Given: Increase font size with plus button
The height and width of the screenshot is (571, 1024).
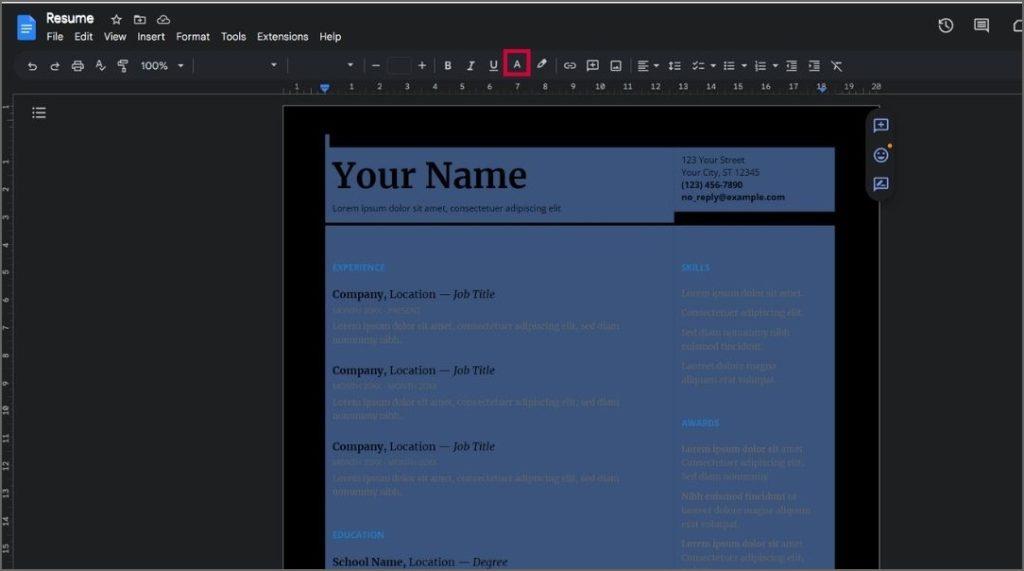Looking at the screenshot, I should coord(422,65).
